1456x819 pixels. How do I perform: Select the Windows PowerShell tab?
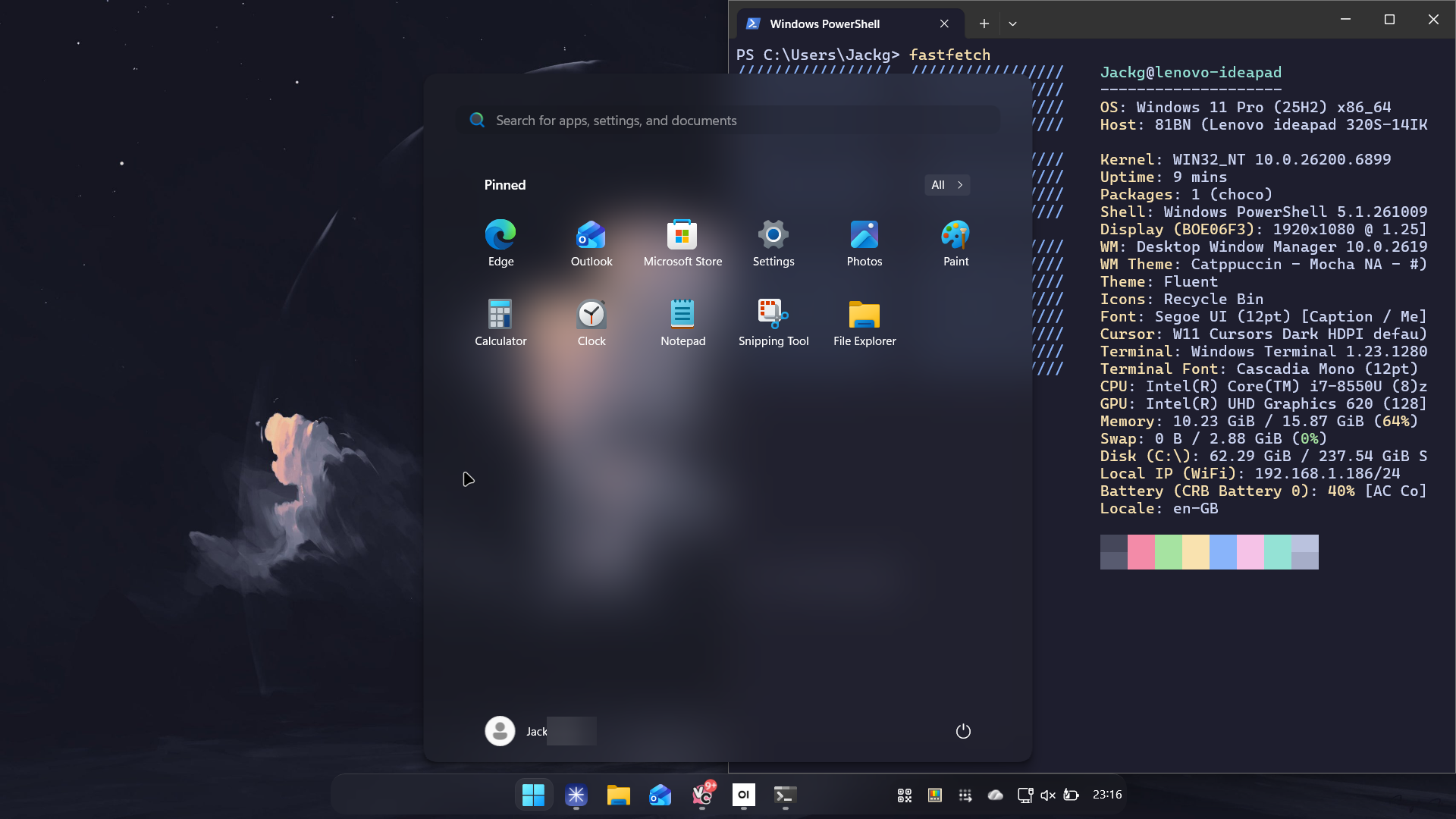pos(824,24)
